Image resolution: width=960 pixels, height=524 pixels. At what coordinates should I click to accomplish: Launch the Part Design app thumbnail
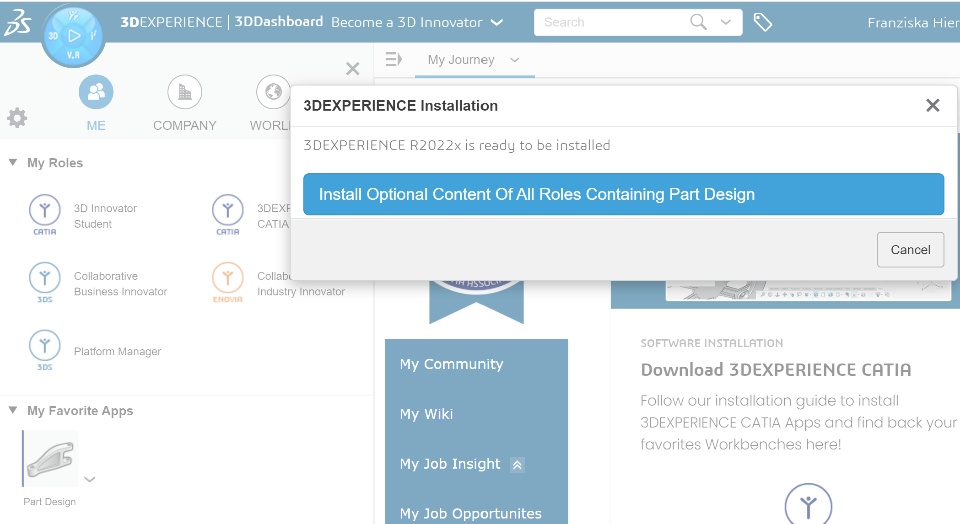tap(51, 458)
